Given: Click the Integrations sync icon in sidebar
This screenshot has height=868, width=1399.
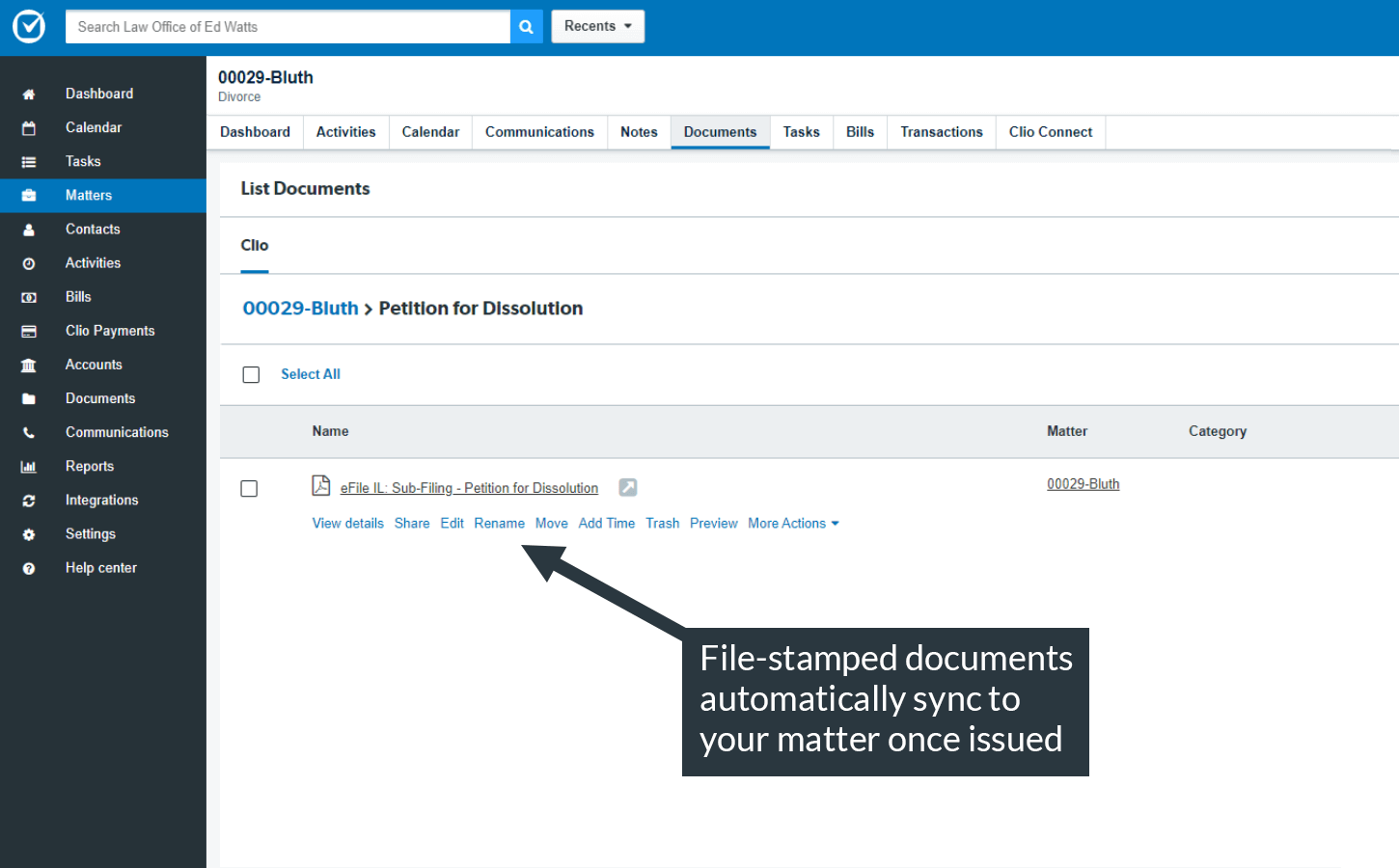Looking at the screenshot, I should coord(29,501).
